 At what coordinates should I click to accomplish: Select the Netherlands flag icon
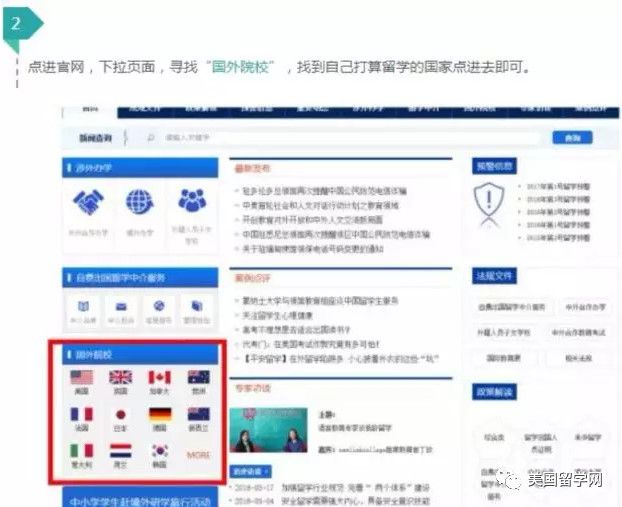(x=121, y=451)
